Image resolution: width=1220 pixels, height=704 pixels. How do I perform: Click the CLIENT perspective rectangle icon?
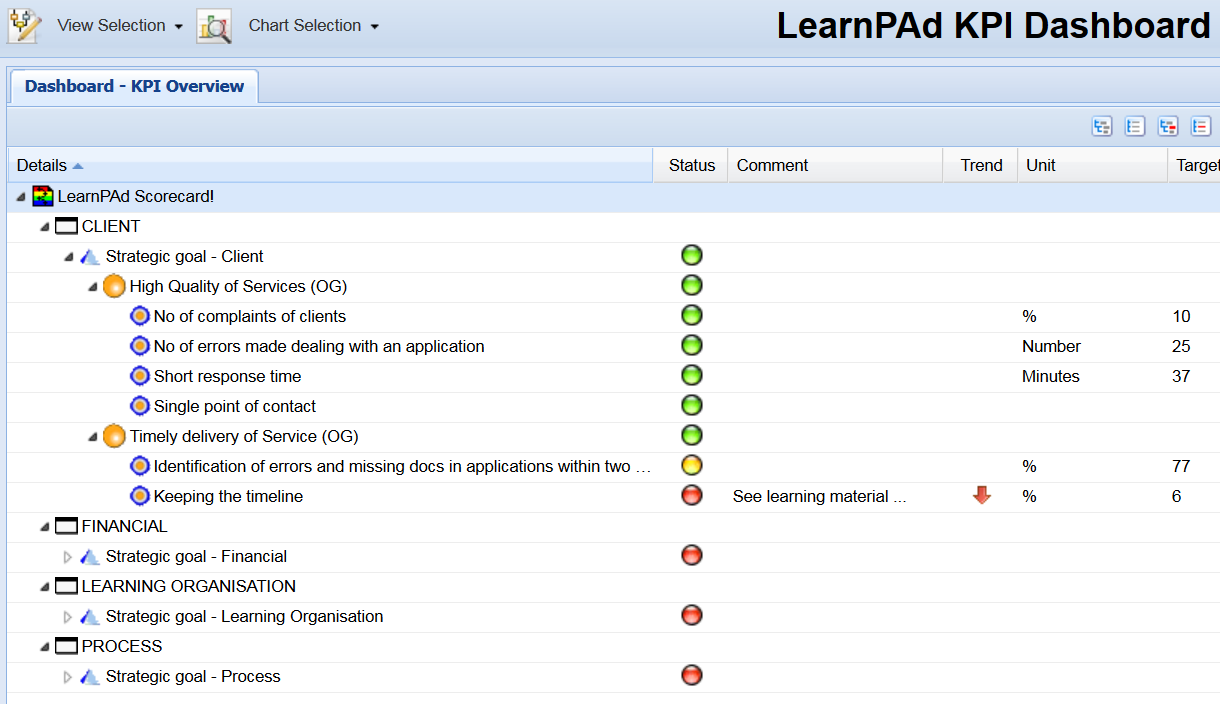click(x=66, y=226)
